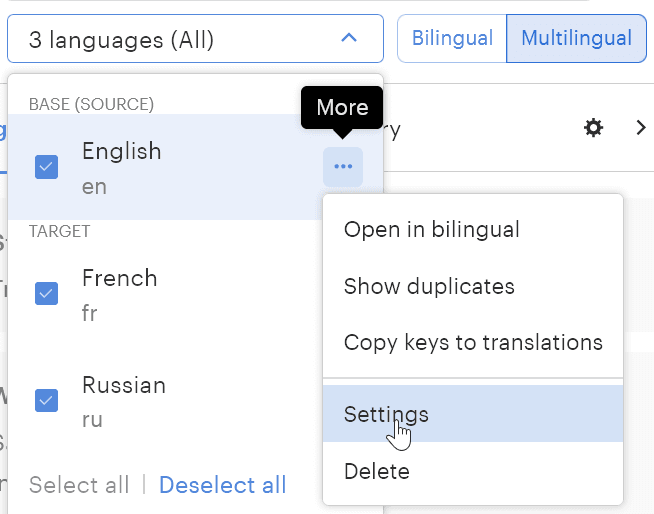Click the TARGET section header label

pos(59,231)
